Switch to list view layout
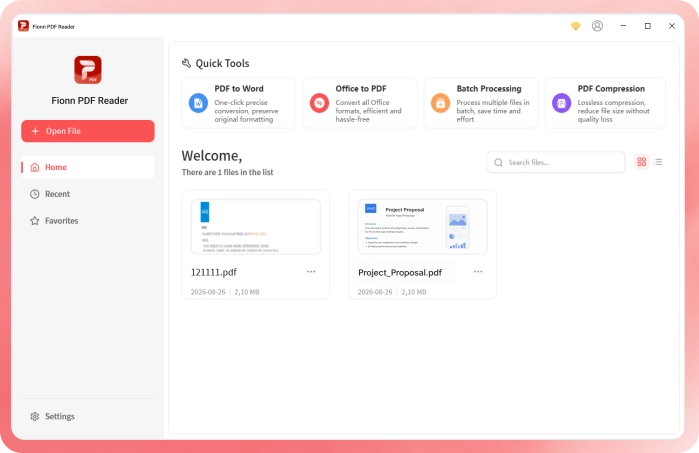 (658, 162)
